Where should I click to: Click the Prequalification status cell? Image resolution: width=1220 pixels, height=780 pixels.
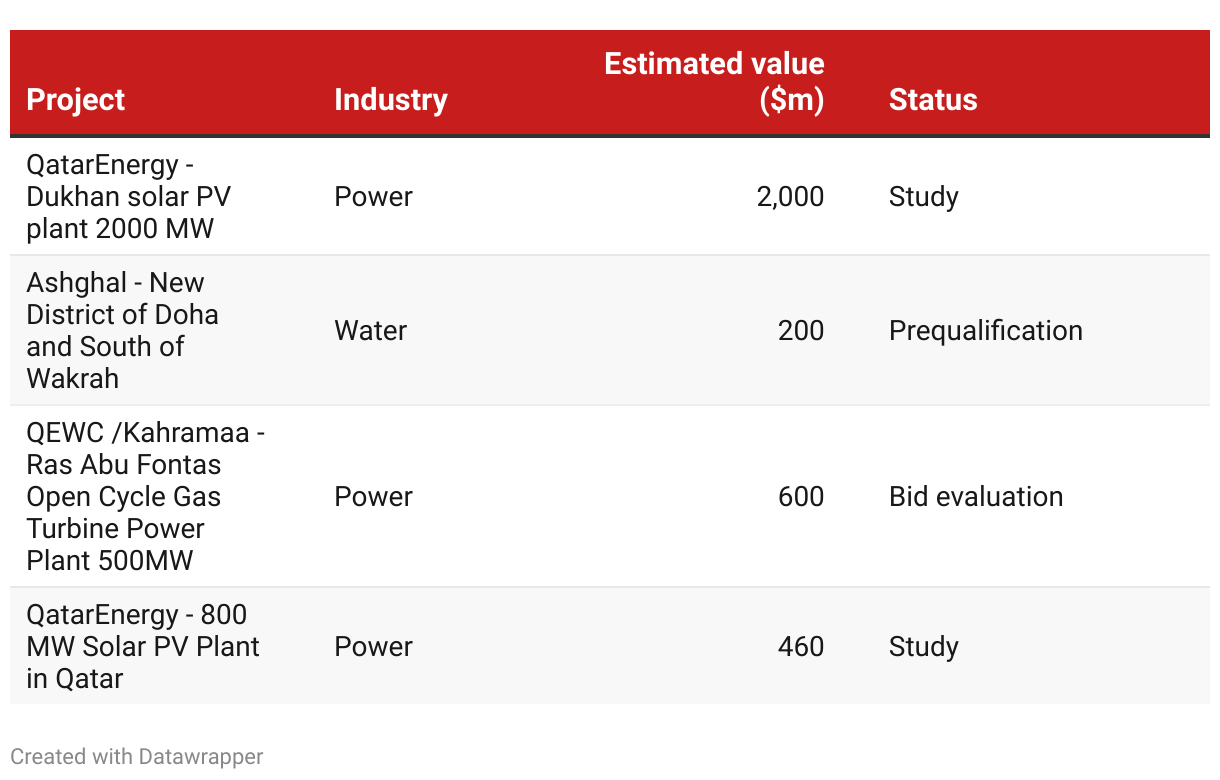point(985,331)
